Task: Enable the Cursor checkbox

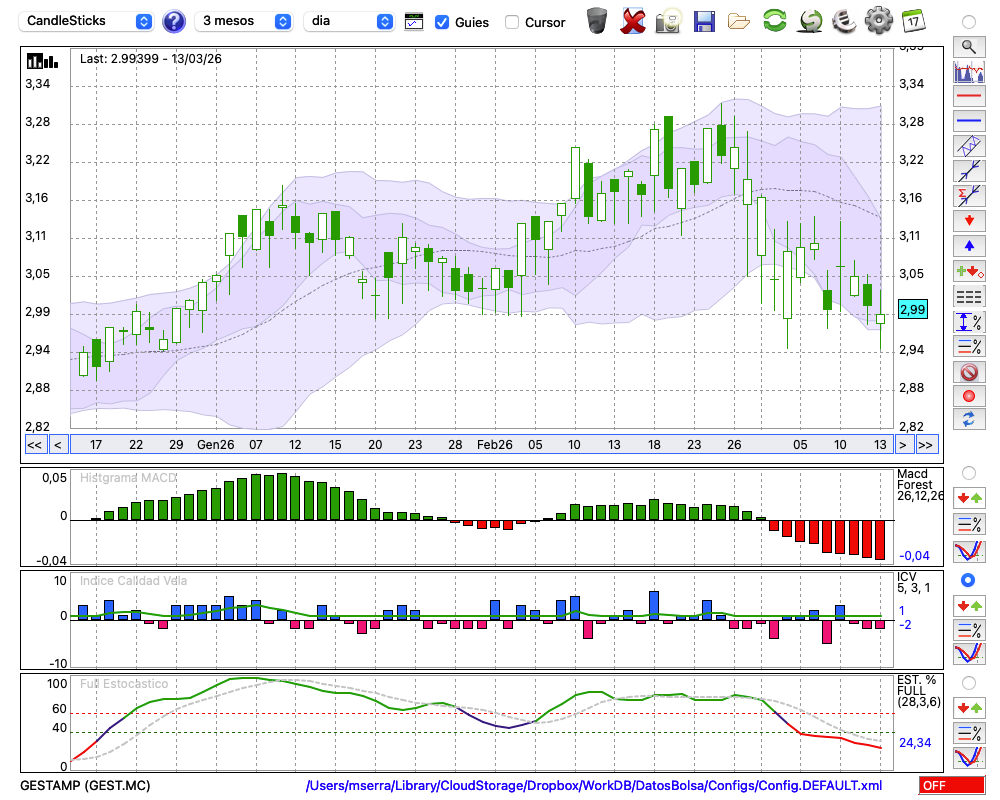Action: click(x=512, y=22)
